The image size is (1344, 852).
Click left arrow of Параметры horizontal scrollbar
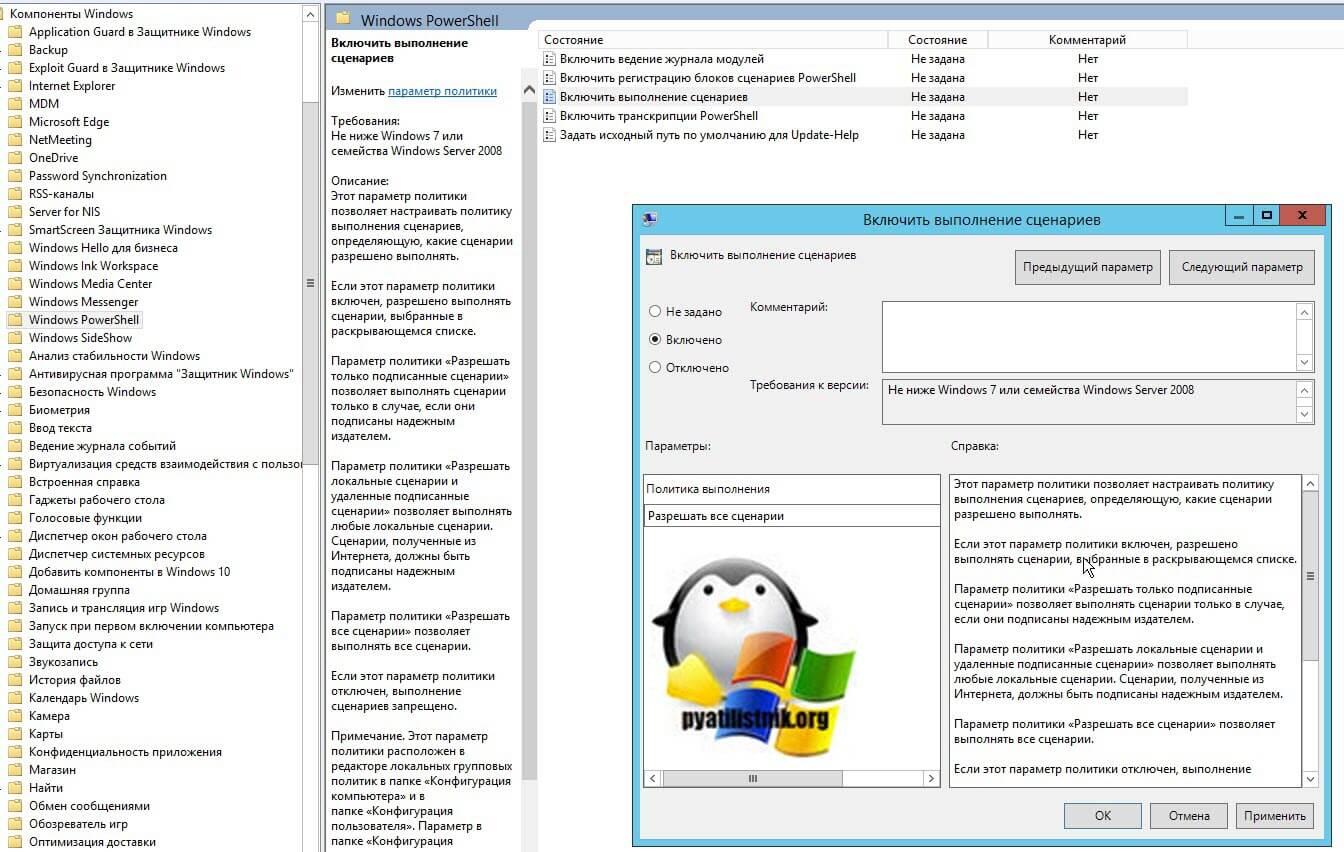(652, 778)
